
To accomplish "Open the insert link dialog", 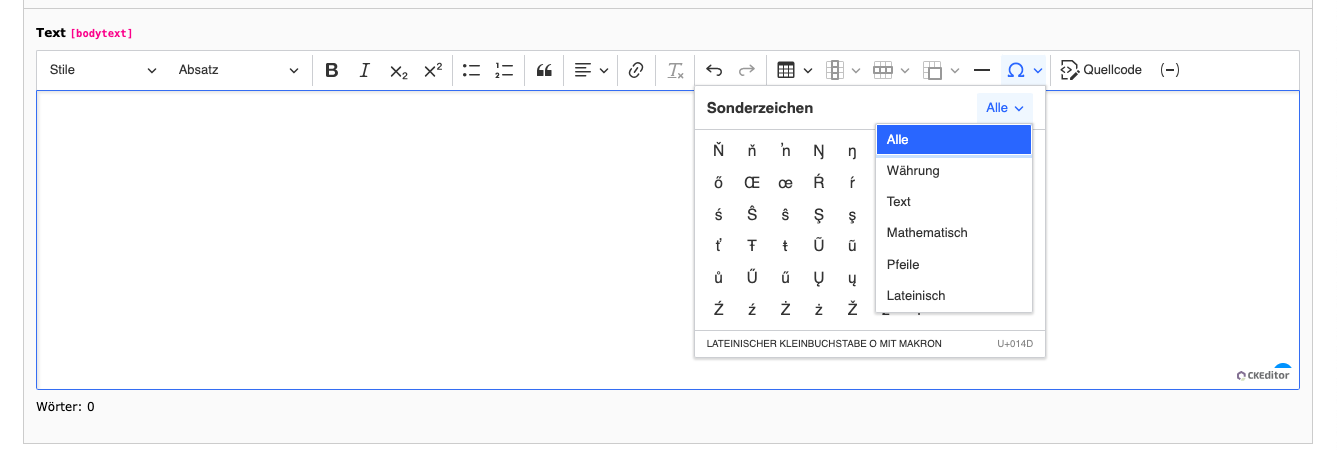I will tap(636, 70).
